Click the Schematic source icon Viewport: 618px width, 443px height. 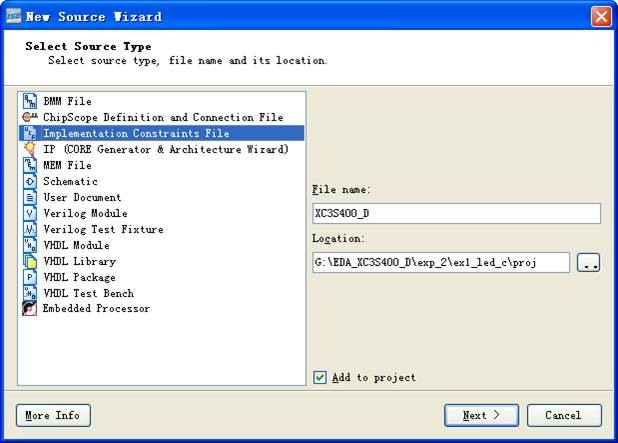29,181
